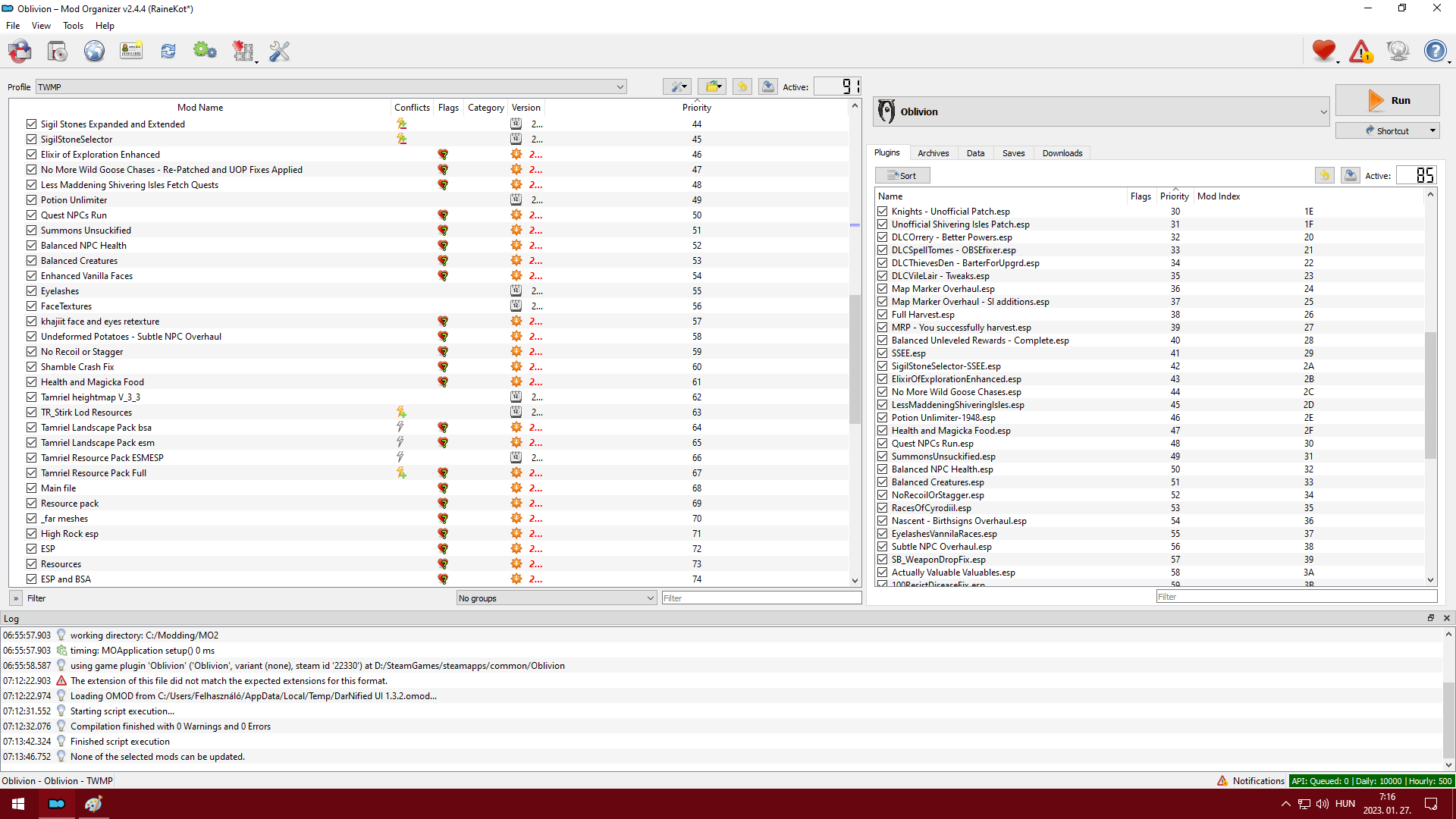This screenshot has height=819, width=1456.
Task: Open executables configuration gears icon
Action: (205, 51)
